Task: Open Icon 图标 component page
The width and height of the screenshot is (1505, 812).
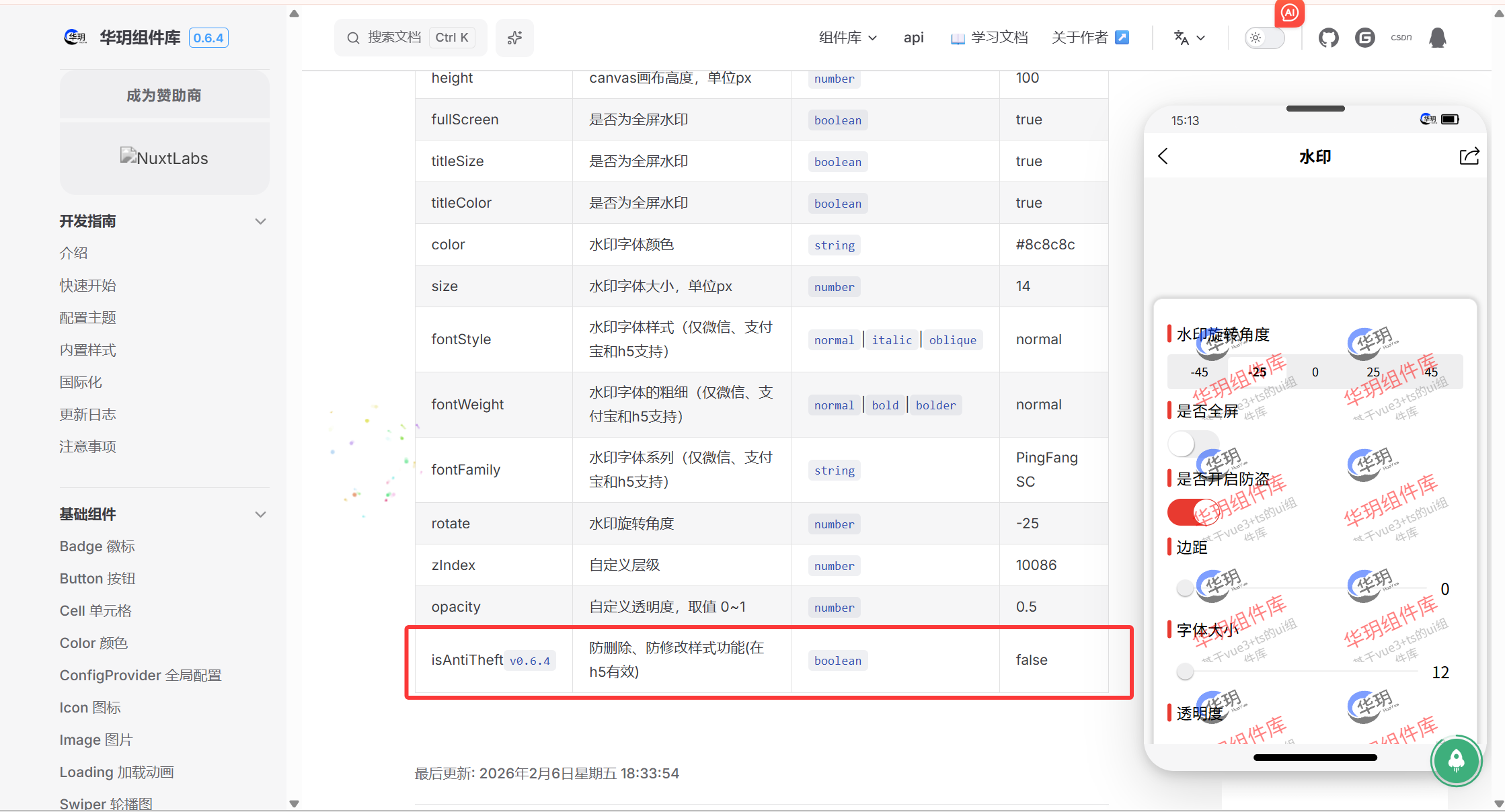Action: pos(90,708)
